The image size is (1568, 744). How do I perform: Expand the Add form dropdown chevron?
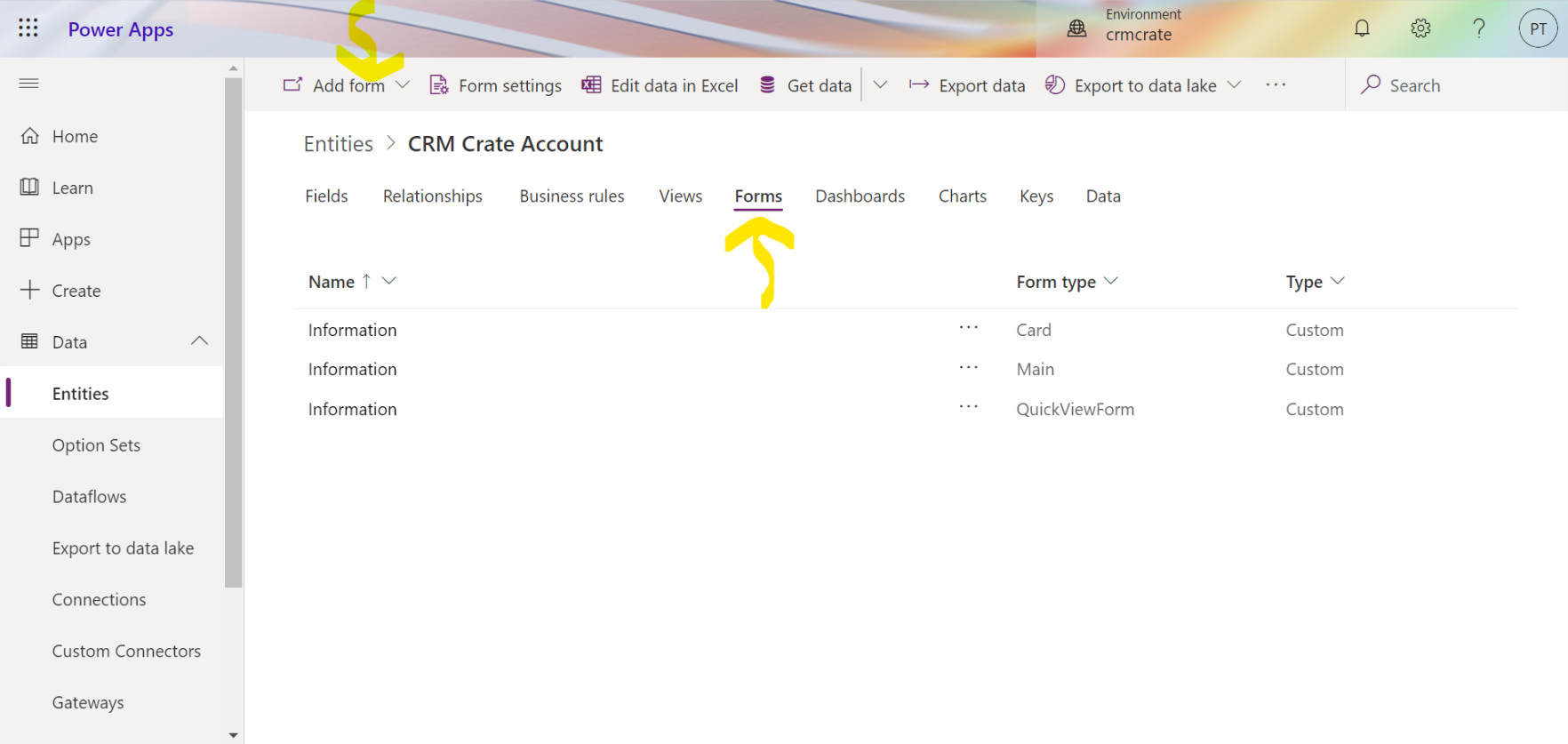(x=403, y=84)
